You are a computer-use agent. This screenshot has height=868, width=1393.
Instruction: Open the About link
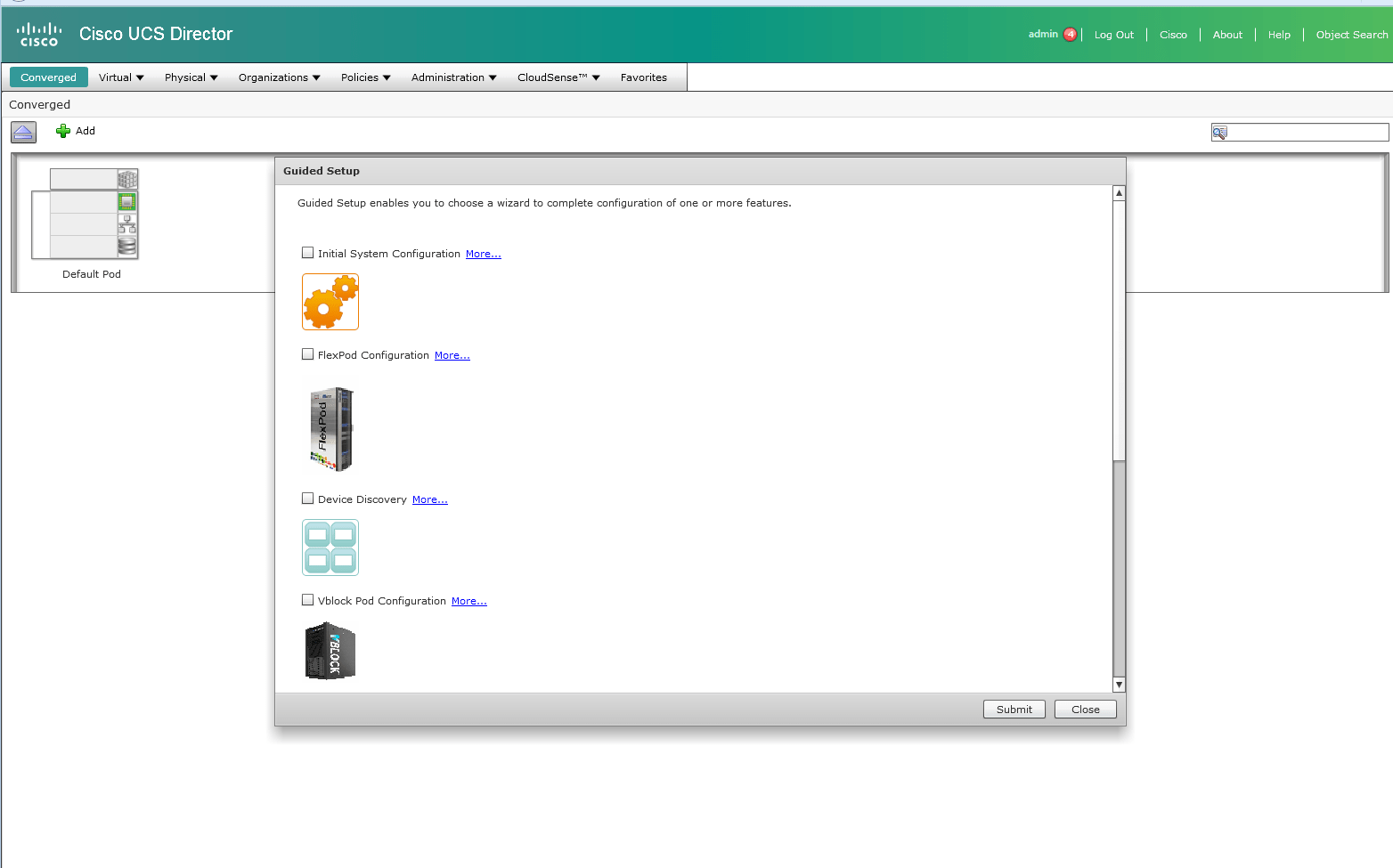[1227, 35]
